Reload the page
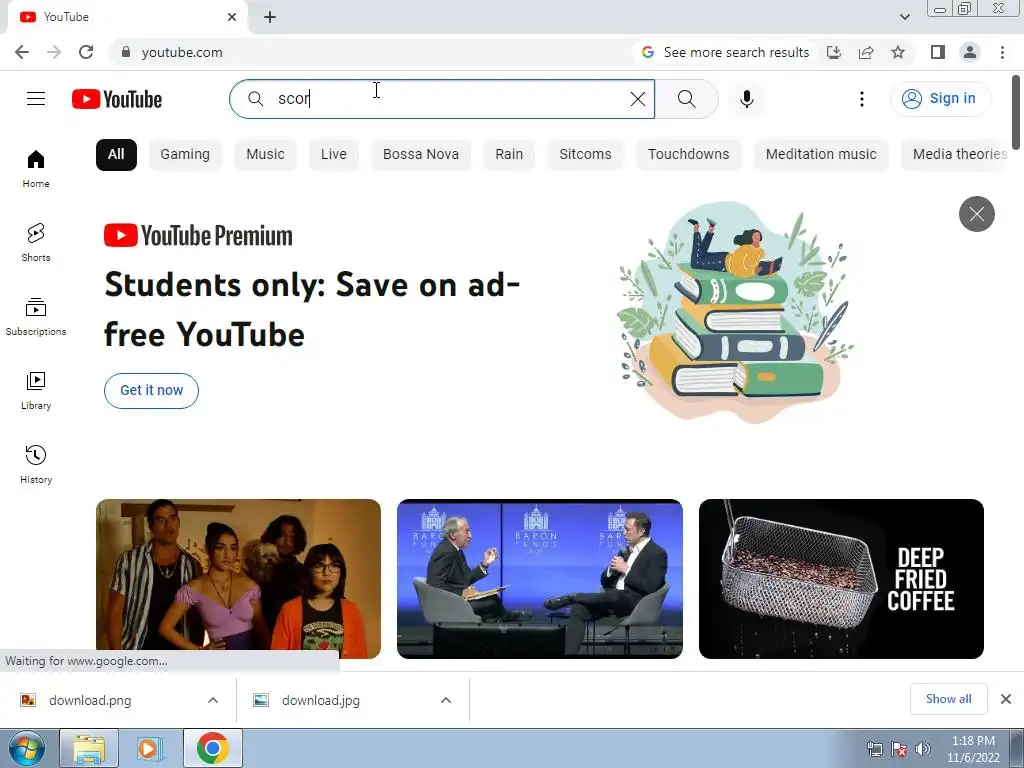Image resolution: width=1024 pixels, height=768 pixels. (86, 52)
